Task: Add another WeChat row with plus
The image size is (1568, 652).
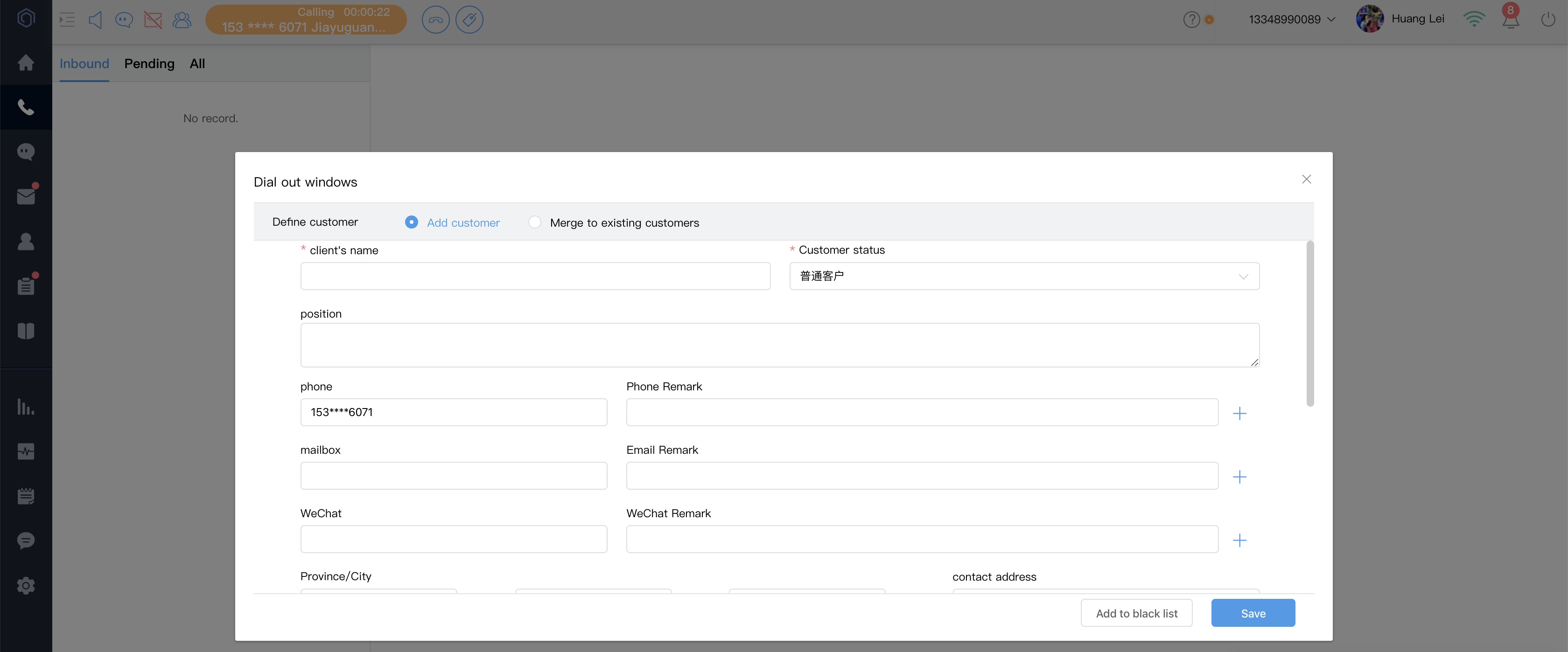Action: [x=1239, y=540]
